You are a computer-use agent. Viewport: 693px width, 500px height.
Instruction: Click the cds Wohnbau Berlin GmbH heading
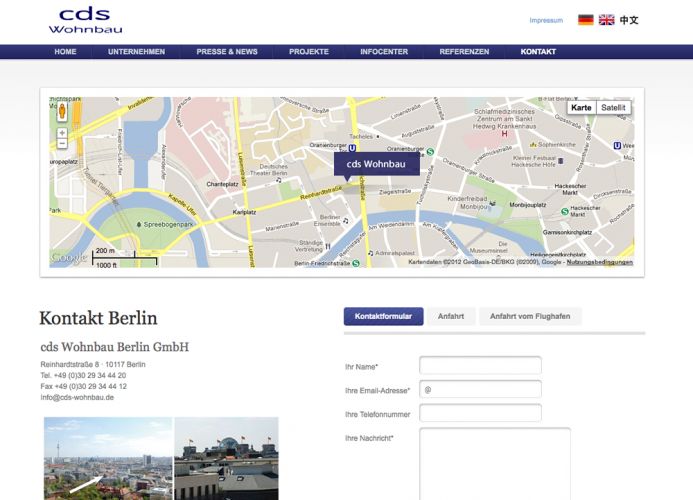click(x=114, y=347)
